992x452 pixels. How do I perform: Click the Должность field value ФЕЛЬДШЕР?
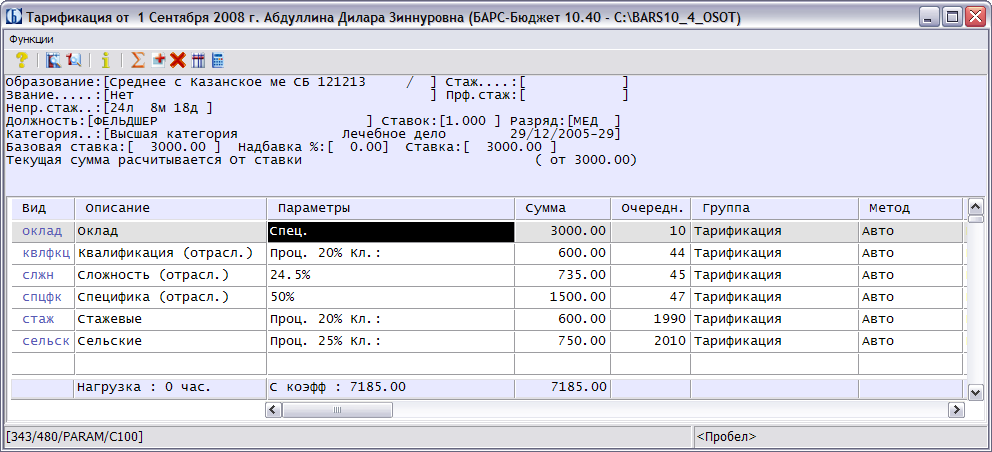(x=125, y=121)
